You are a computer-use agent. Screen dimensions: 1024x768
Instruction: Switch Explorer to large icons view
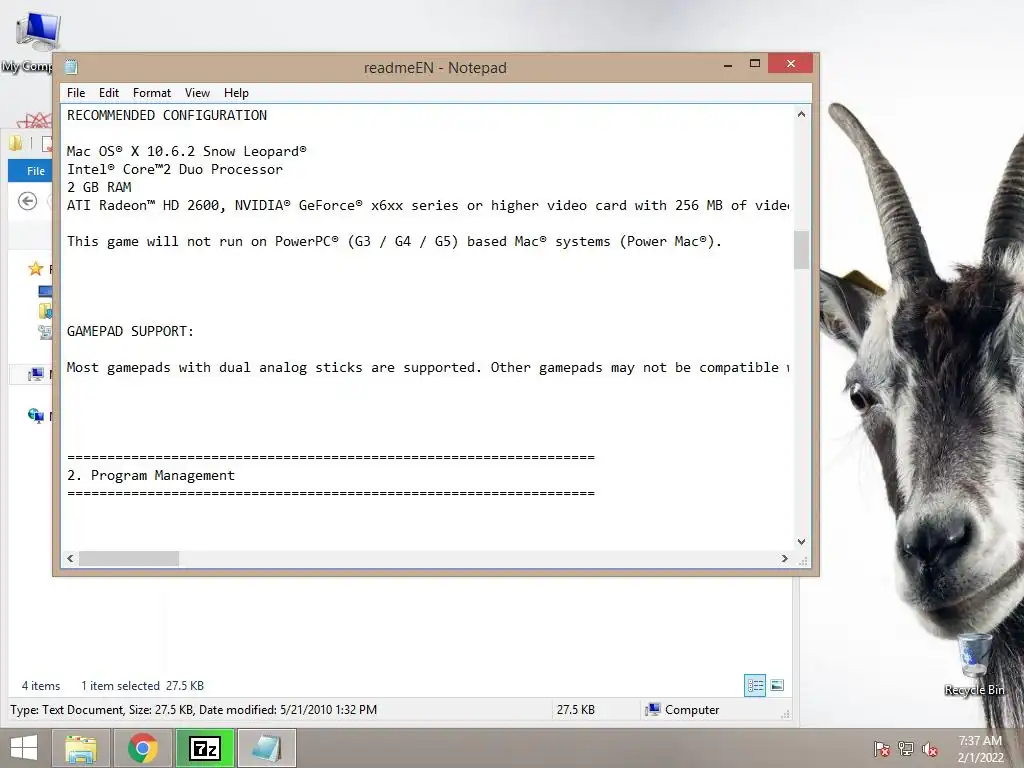[777, 685]
